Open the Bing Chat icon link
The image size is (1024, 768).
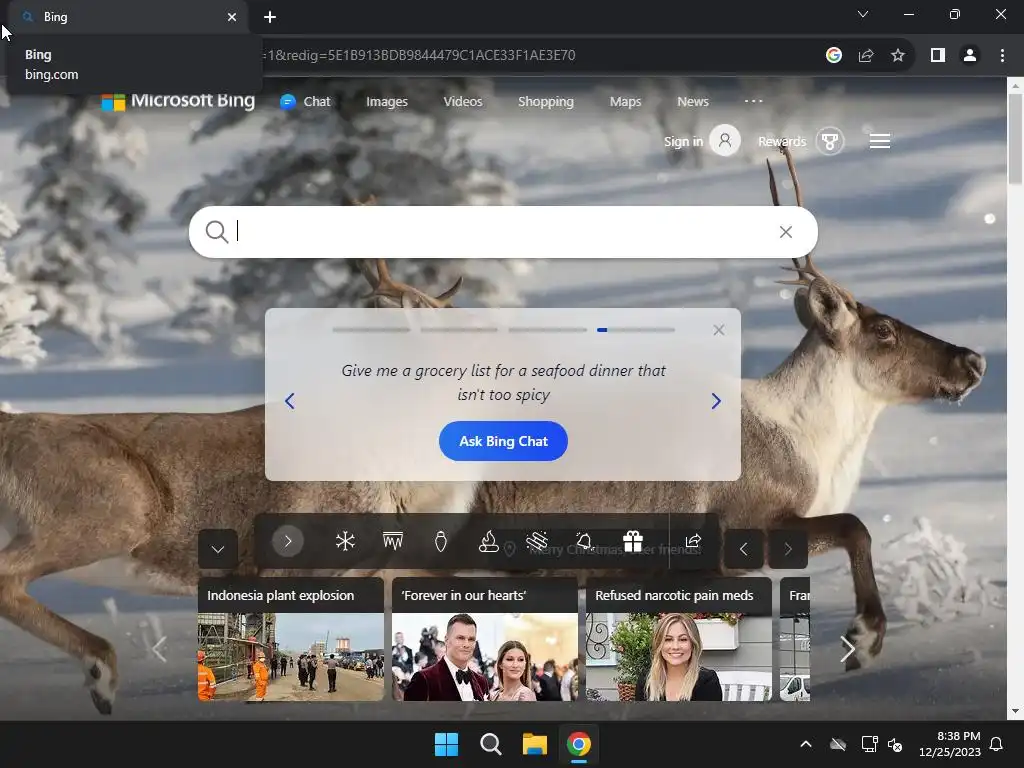[x=287, y=102]
